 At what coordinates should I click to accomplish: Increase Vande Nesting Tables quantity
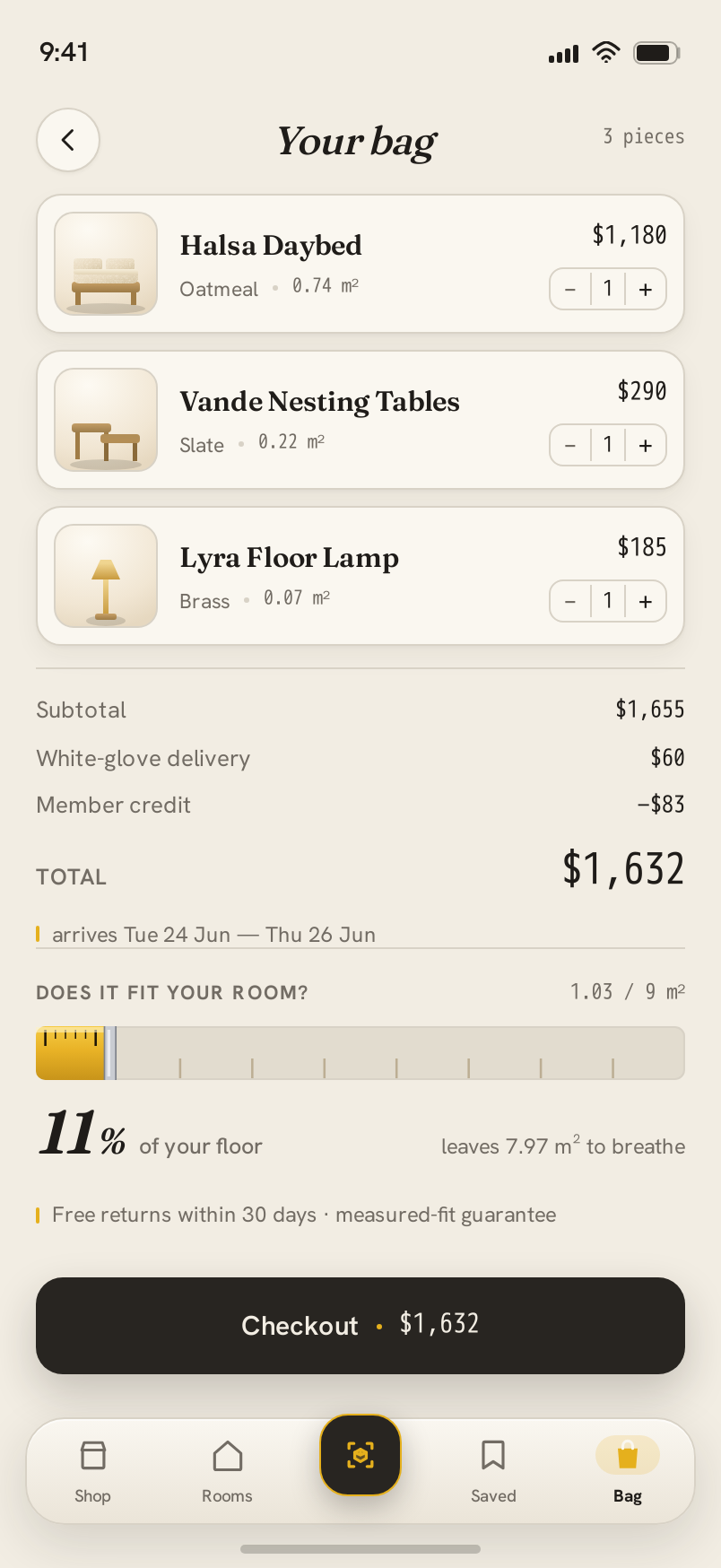pos(646,446)
